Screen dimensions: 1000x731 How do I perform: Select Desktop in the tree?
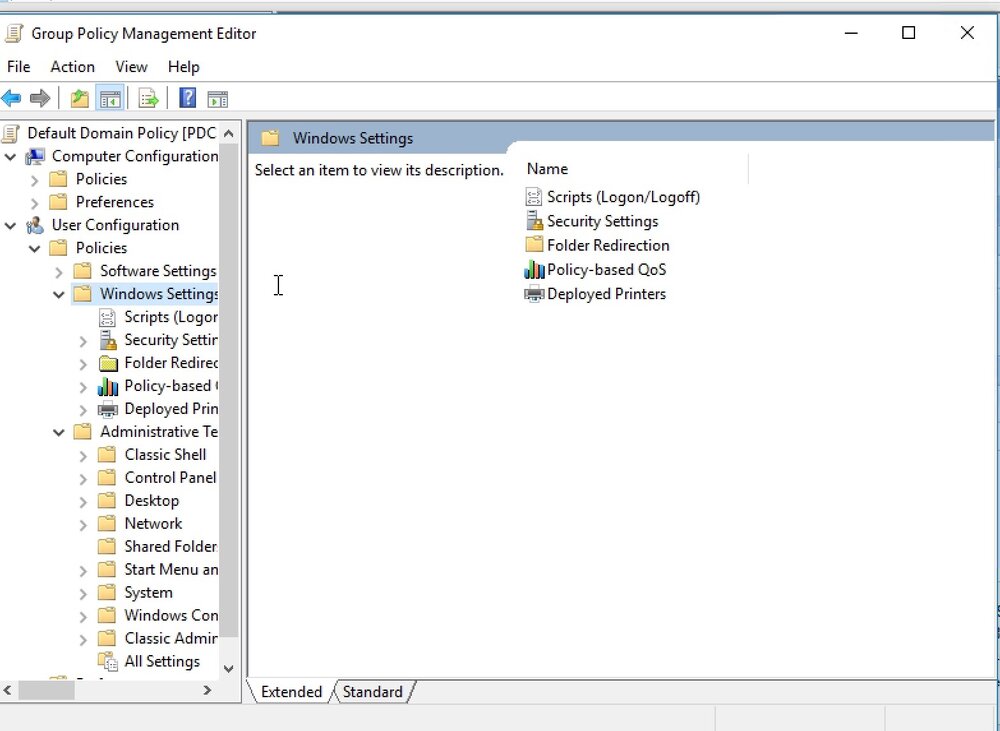pyautogui.click(x=152, y=501)
